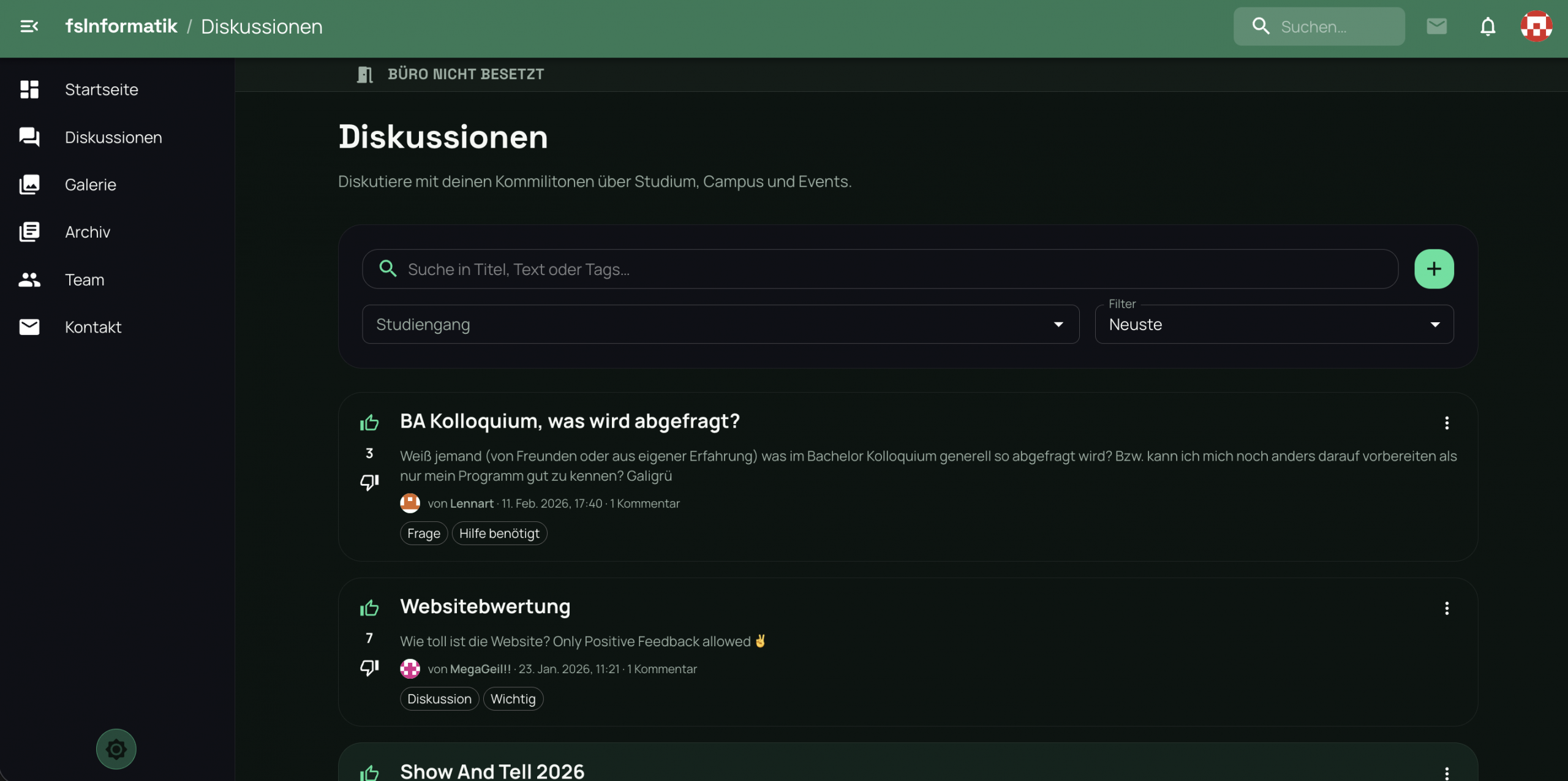The image size is (1568, 781).
Task: Open options menu for Websitebwertung post
Action: [1447, 608]
